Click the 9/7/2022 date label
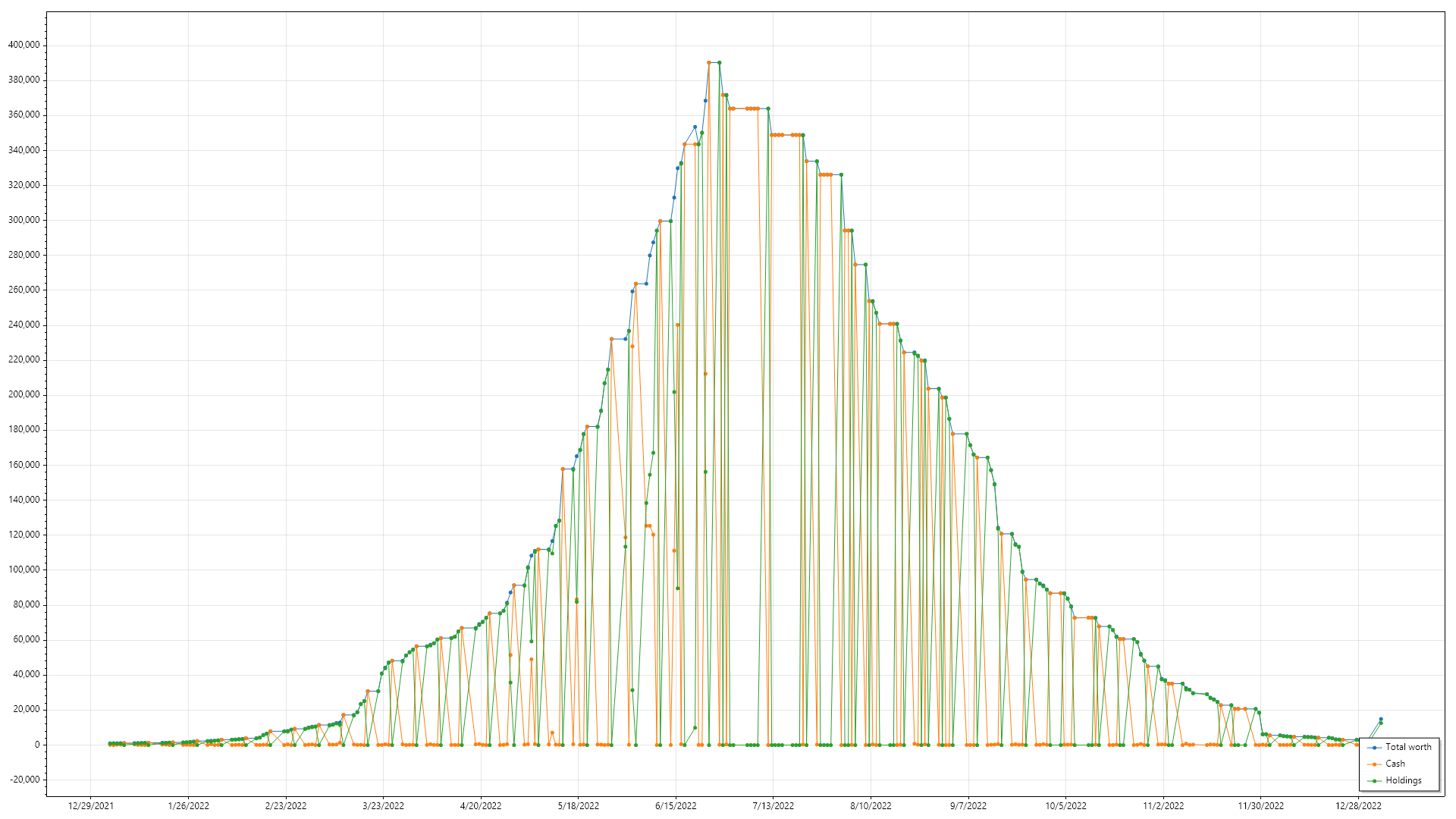 pyautogui.click(x=968, y=806)
